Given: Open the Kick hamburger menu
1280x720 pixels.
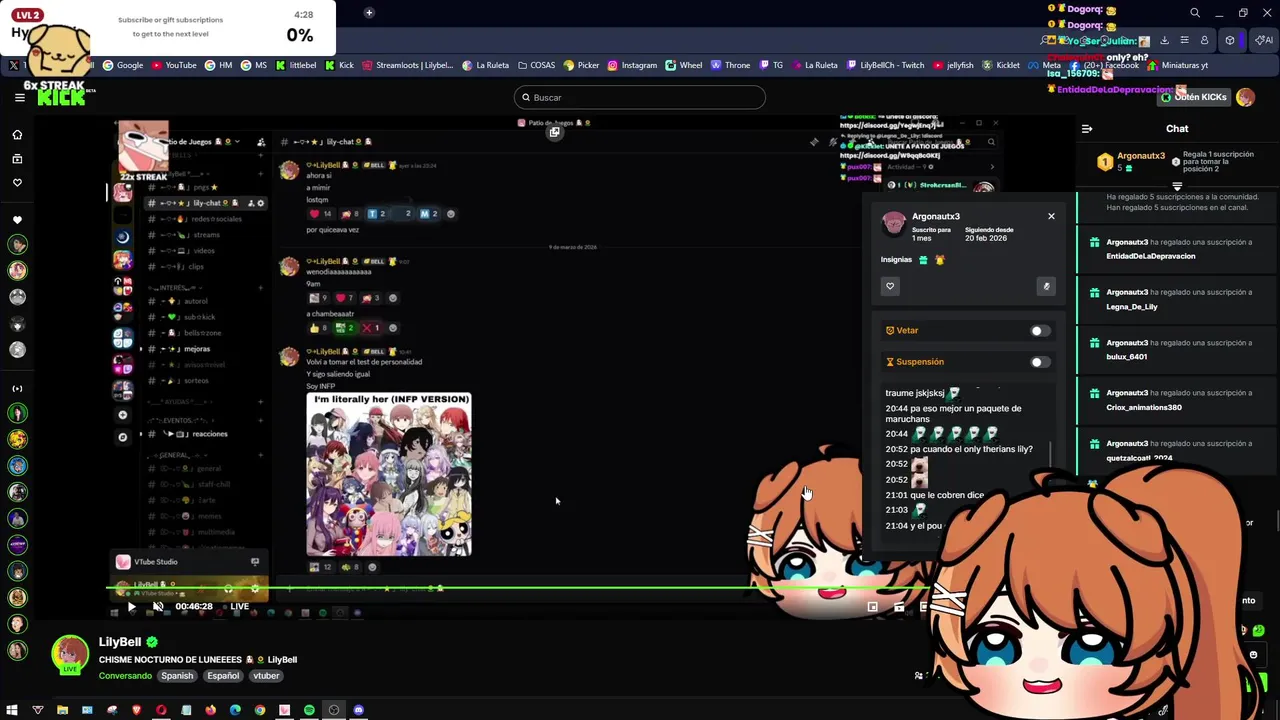Looking at the screenshot, I should click(x=19, y=97).
